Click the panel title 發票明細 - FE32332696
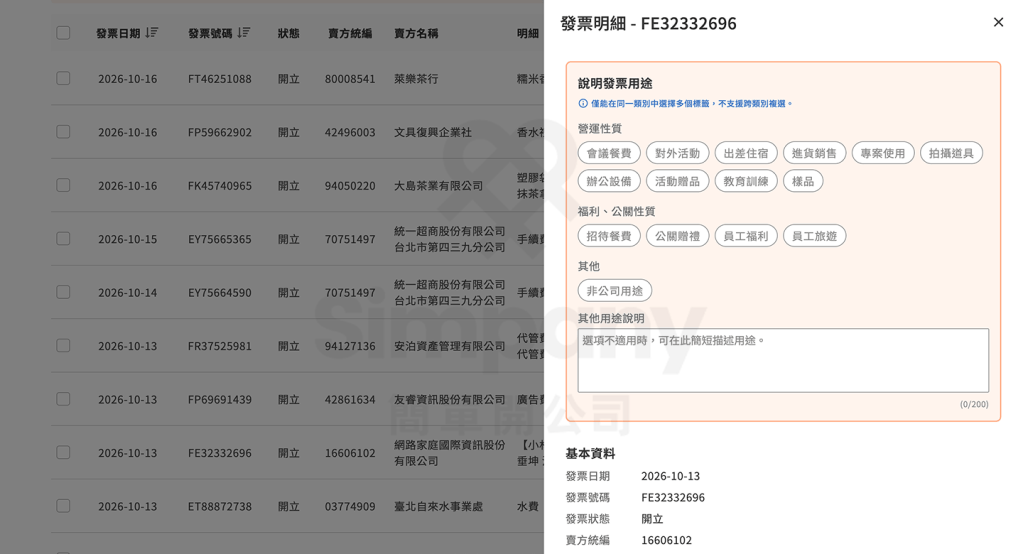This screenshot has width=1023, height=554. [x=649, y=23]
